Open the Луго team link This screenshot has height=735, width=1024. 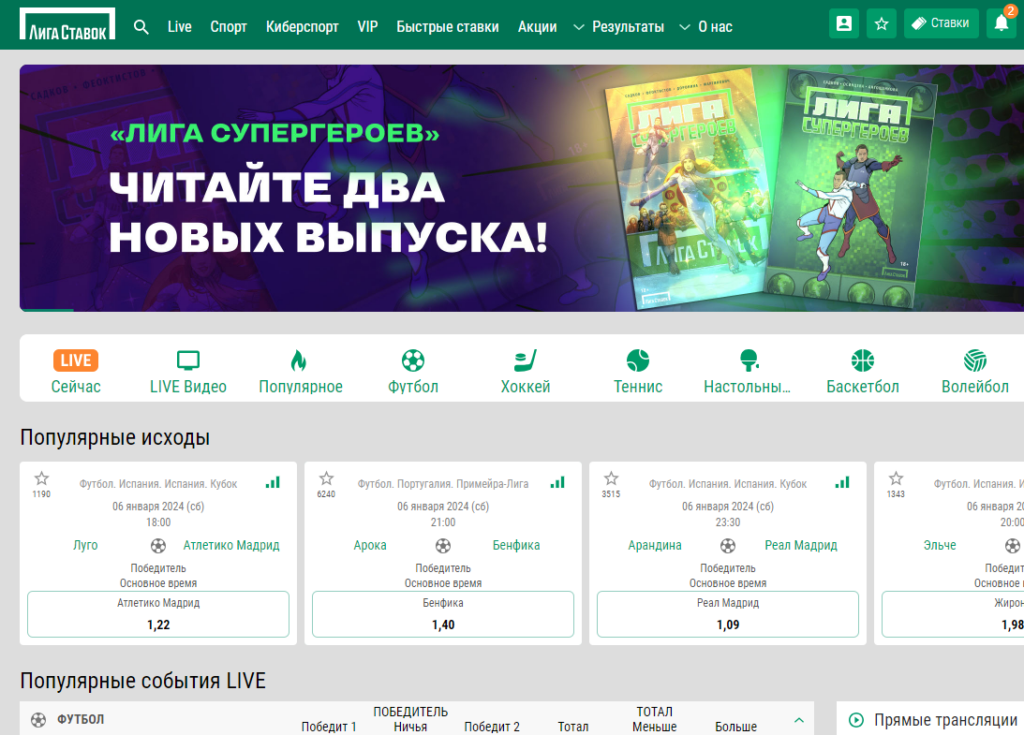pyautogui.click(x=86, y=545)
